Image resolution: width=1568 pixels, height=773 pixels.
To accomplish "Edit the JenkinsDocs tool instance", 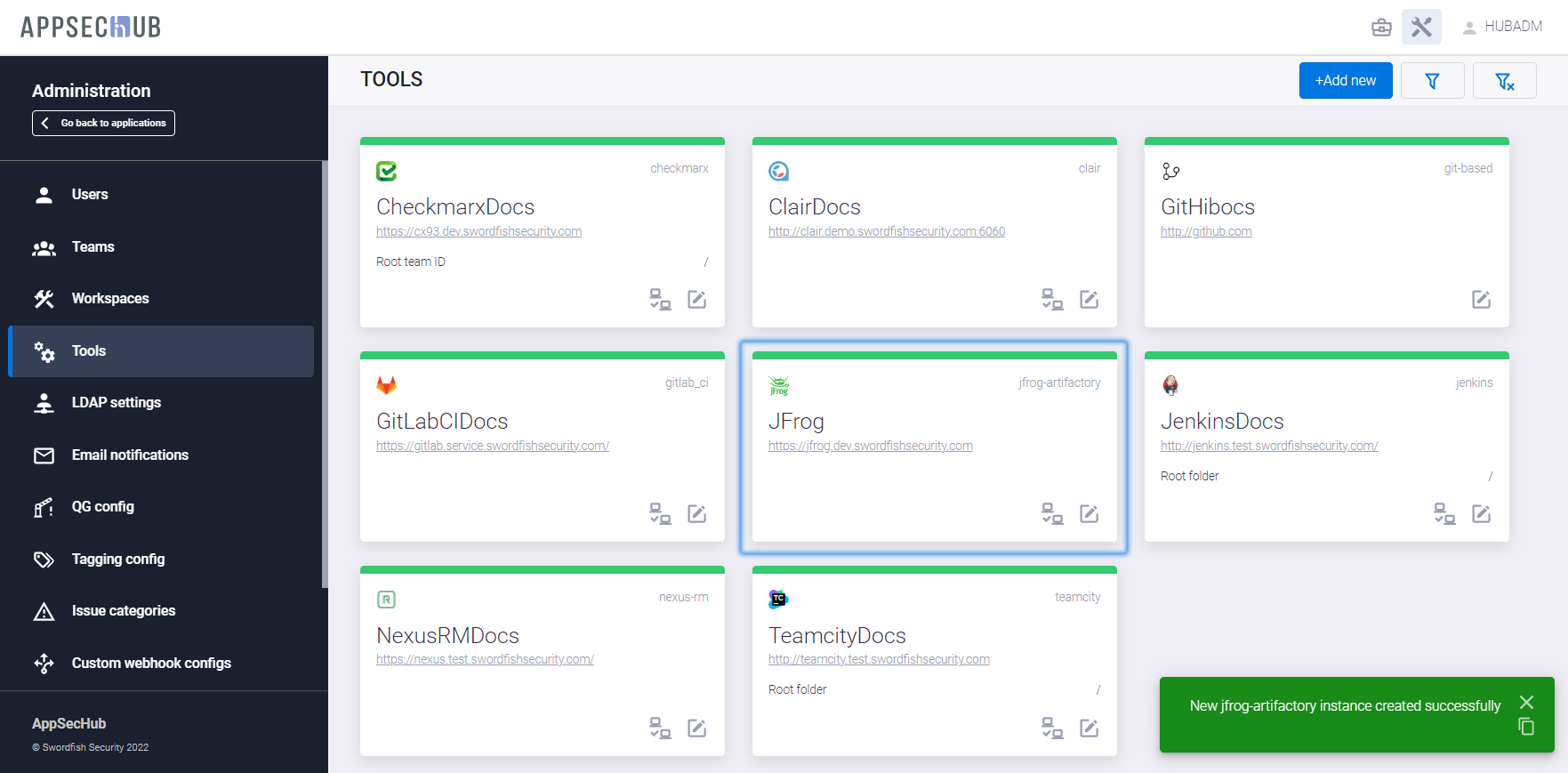I will coord(1481,514).
